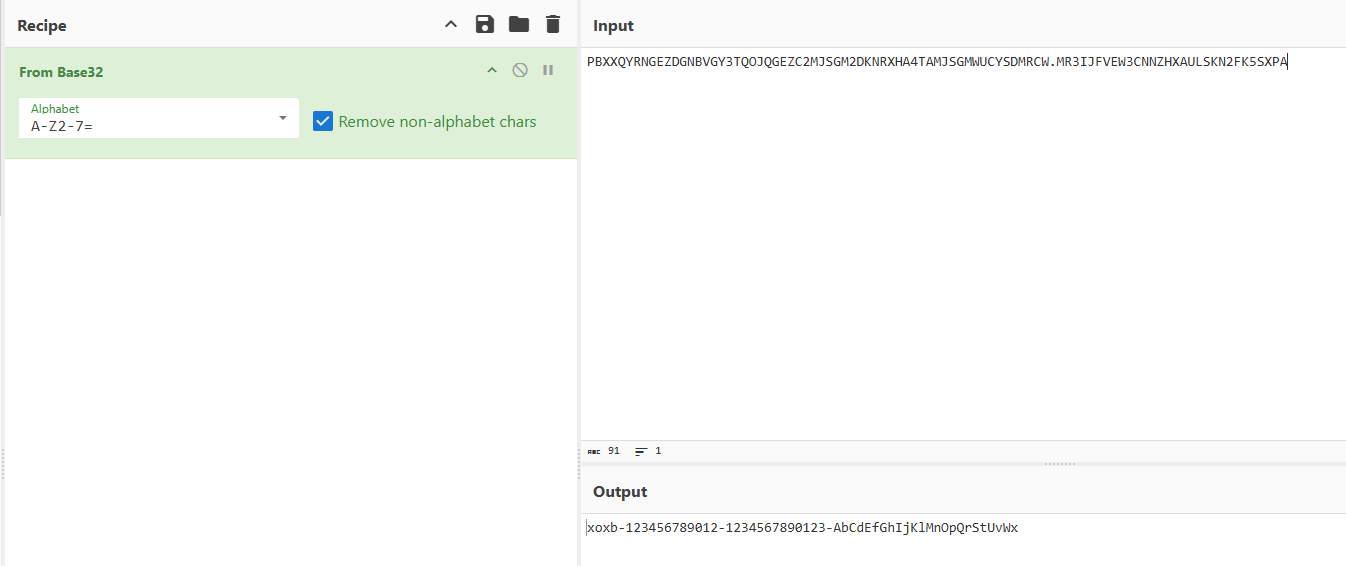Clear the recipe with trash icon
The height and width of the screenshot is (566, 1346).
click(x=552, y=25)
